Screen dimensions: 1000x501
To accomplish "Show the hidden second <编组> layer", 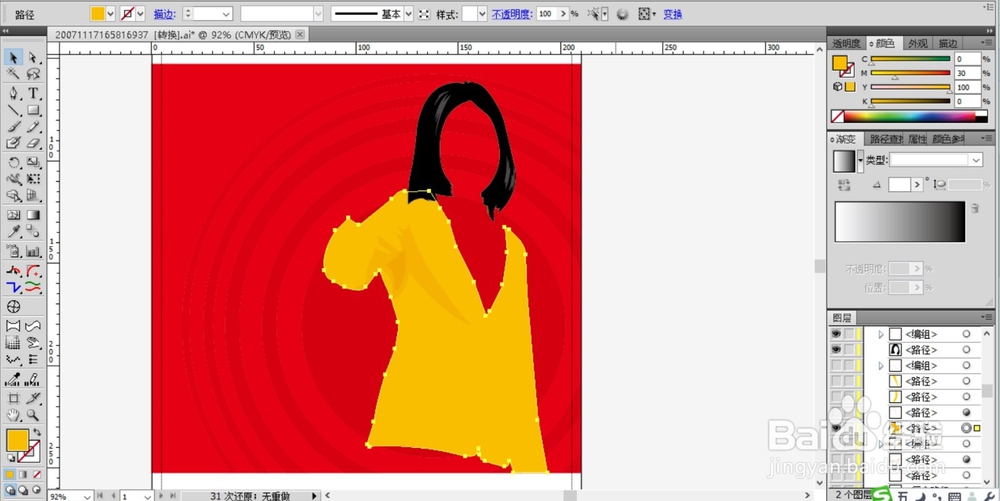I will click(x=835, y=366).
